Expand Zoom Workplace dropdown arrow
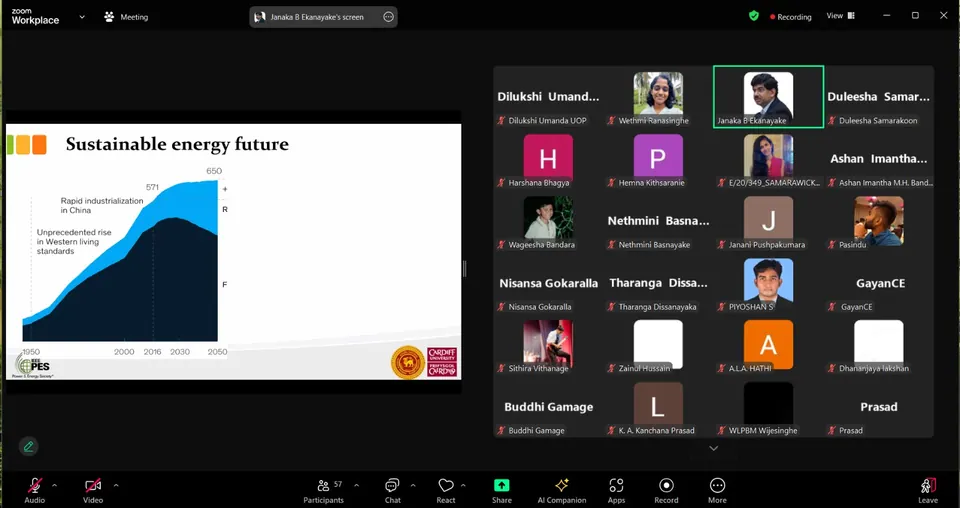Image resolution: width=960 pixels, height=508 pixels. 82,17
